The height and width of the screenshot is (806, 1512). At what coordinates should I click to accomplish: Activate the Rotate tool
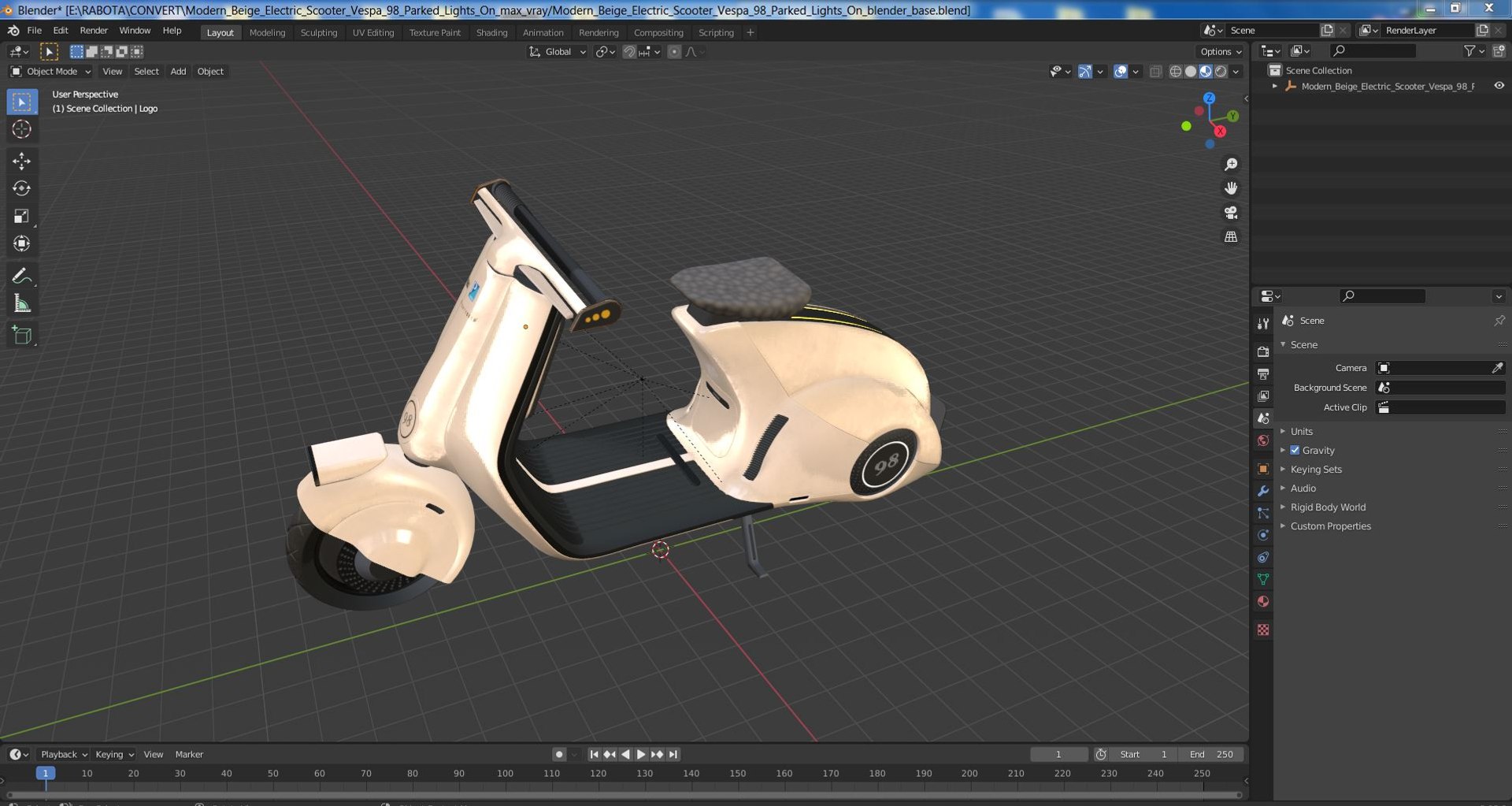pos(21,188)
